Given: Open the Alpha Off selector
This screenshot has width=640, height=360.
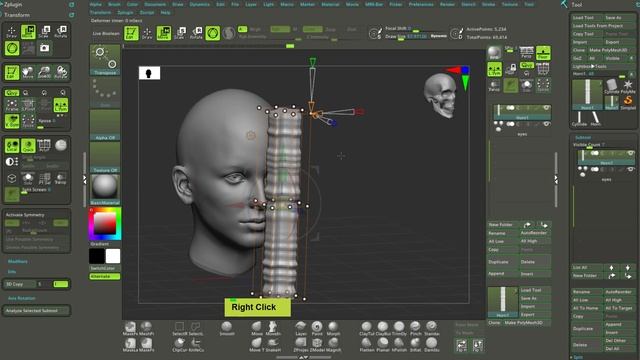Looking at the screenshot, I should [105, 125].
